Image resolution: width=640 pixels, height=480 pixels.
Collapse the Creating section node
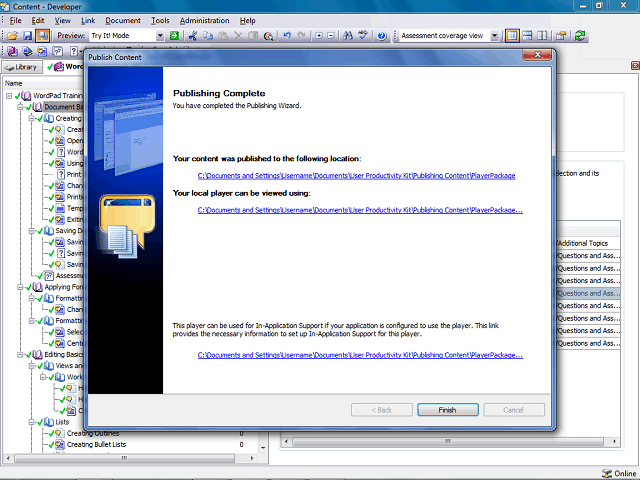(x=31, y=118)
